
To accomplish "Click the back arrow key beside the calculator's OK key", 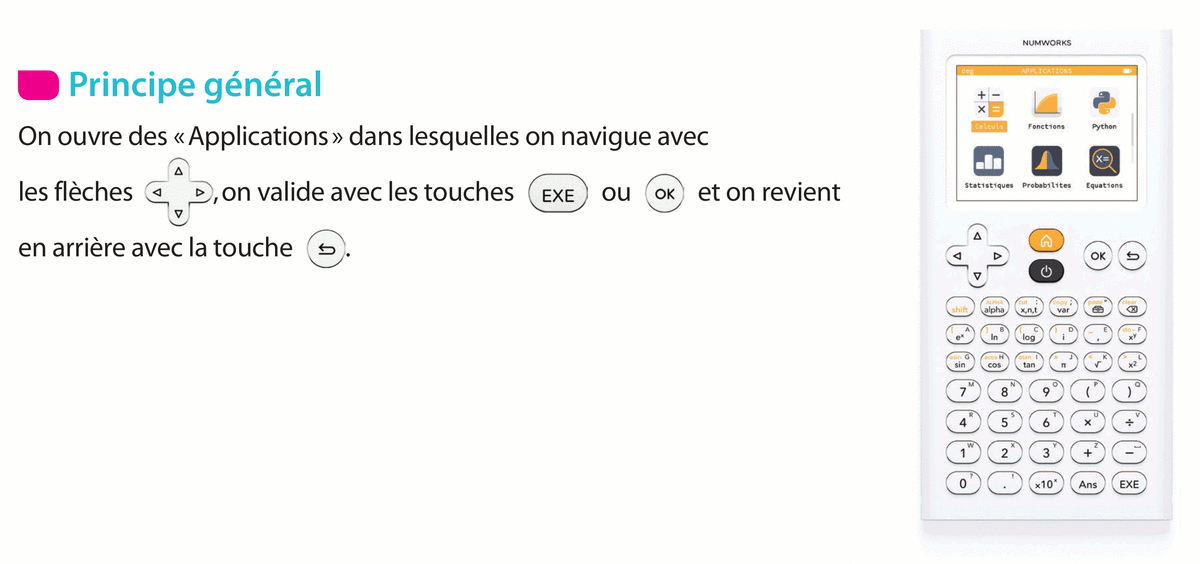I will tap(1132, 256).
